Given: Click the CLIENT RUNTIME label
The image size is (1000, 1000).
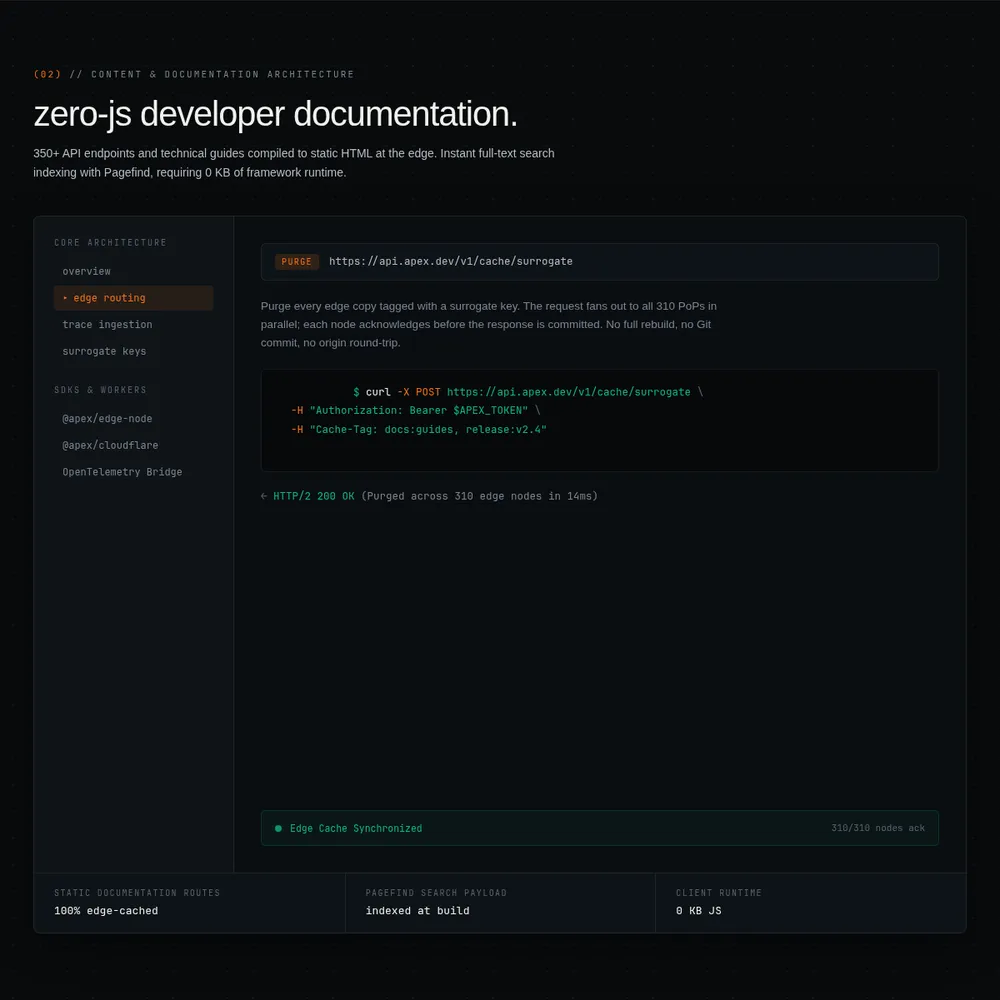Looking at the screenshot, I should [x=719, y=893].
